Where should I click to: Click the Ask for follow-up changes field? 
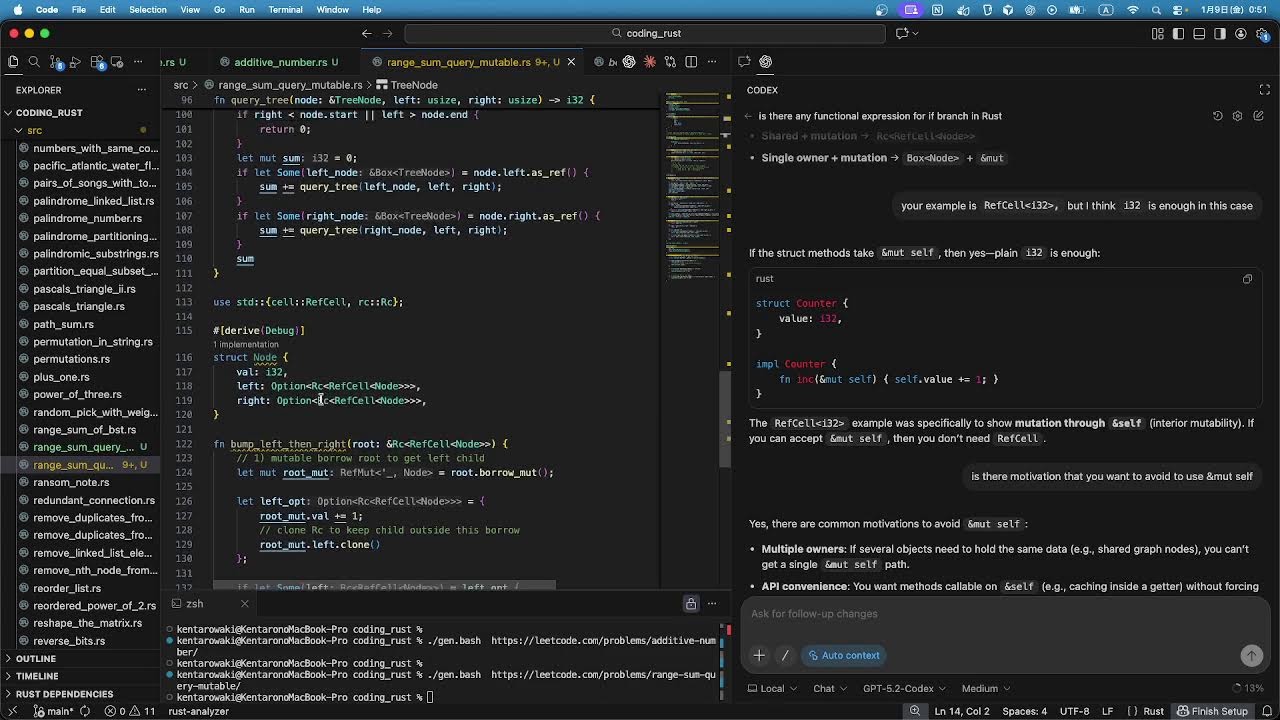coord(1005,614)
